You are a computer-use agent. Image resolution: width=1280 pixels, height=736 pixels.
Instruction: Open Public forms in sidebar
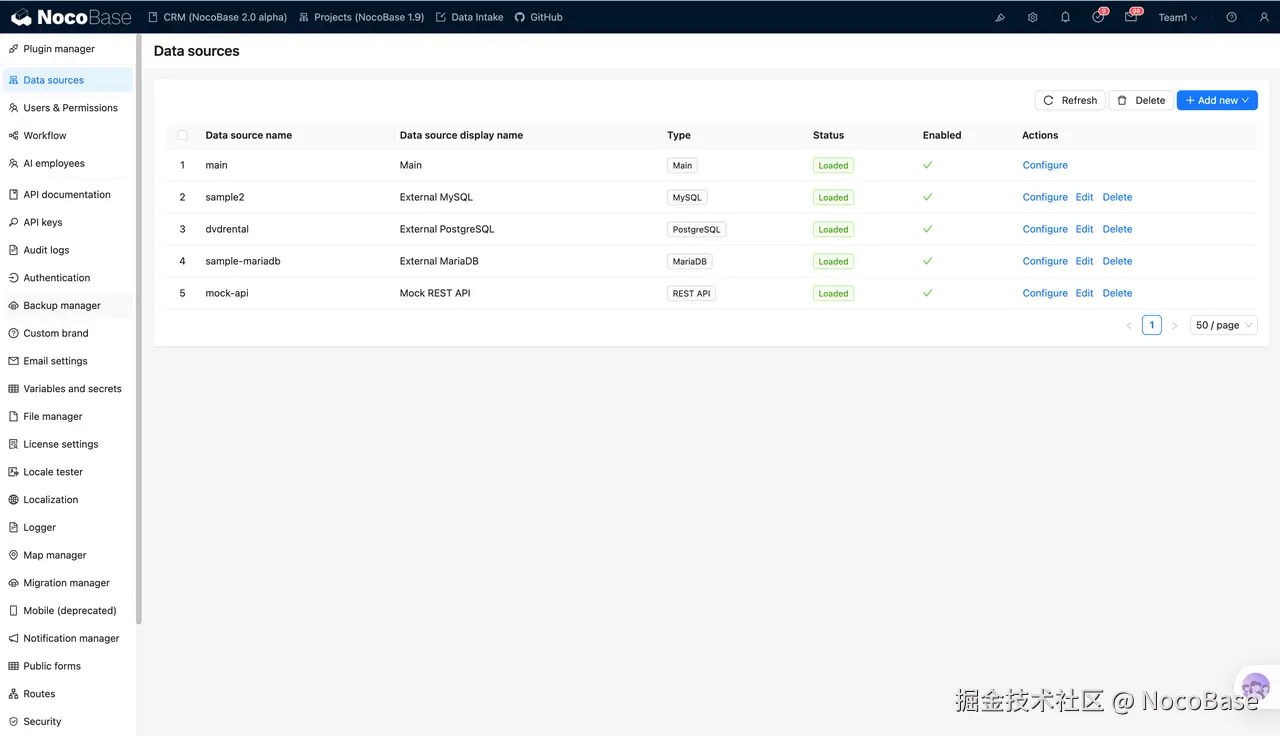pyautogui.click(x=68, y=666)
